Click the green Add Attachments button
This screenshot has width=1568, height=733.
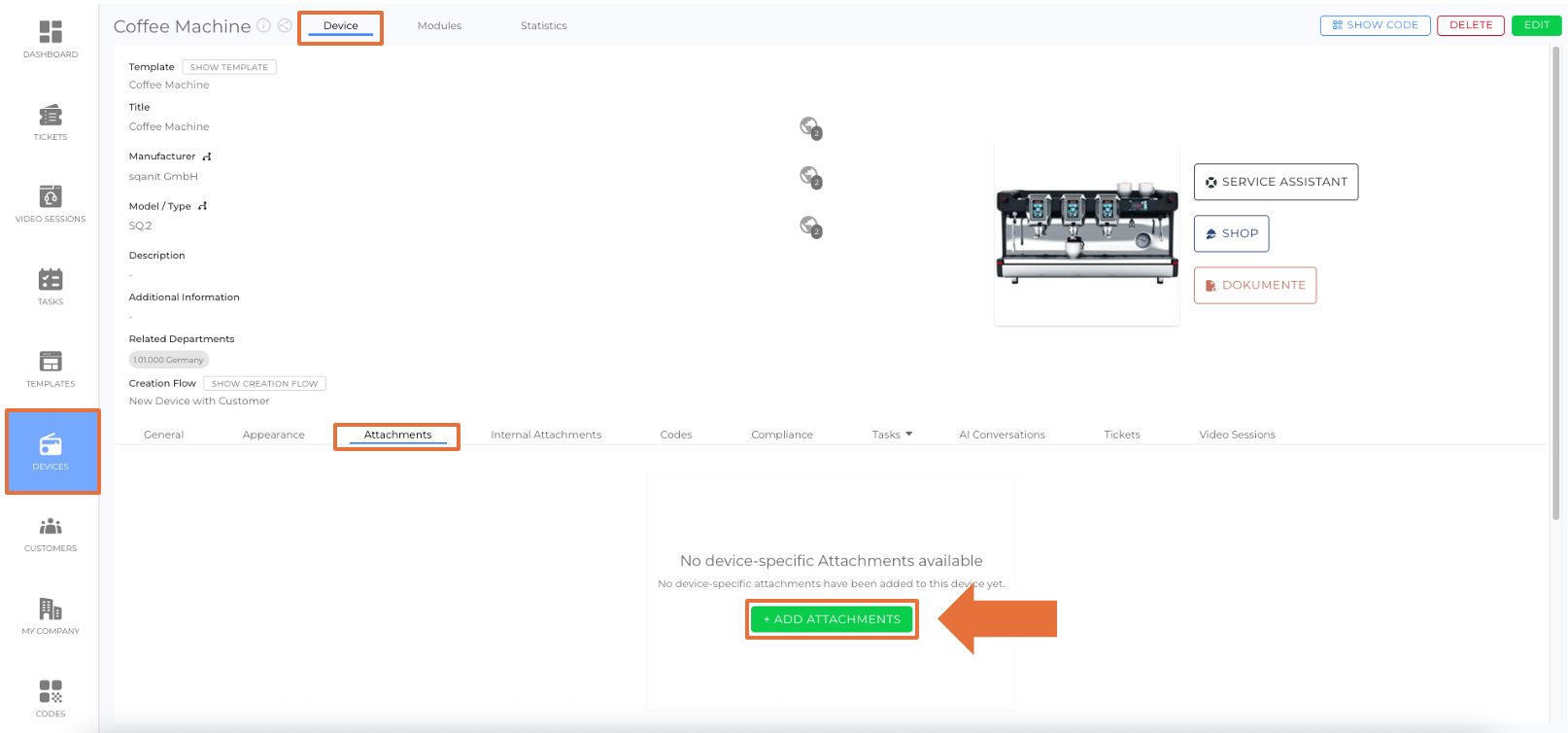(x=832, y=619)
